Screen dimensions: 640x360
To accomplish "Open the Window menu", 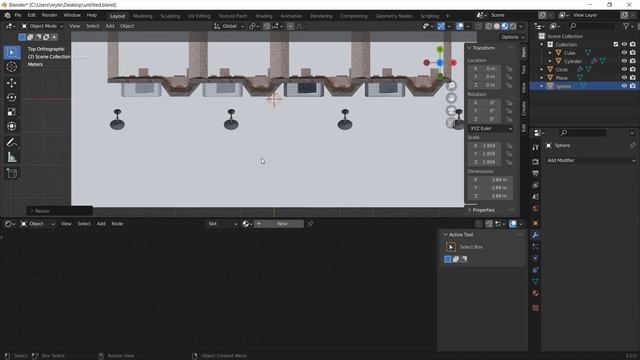I will (72, 16).
